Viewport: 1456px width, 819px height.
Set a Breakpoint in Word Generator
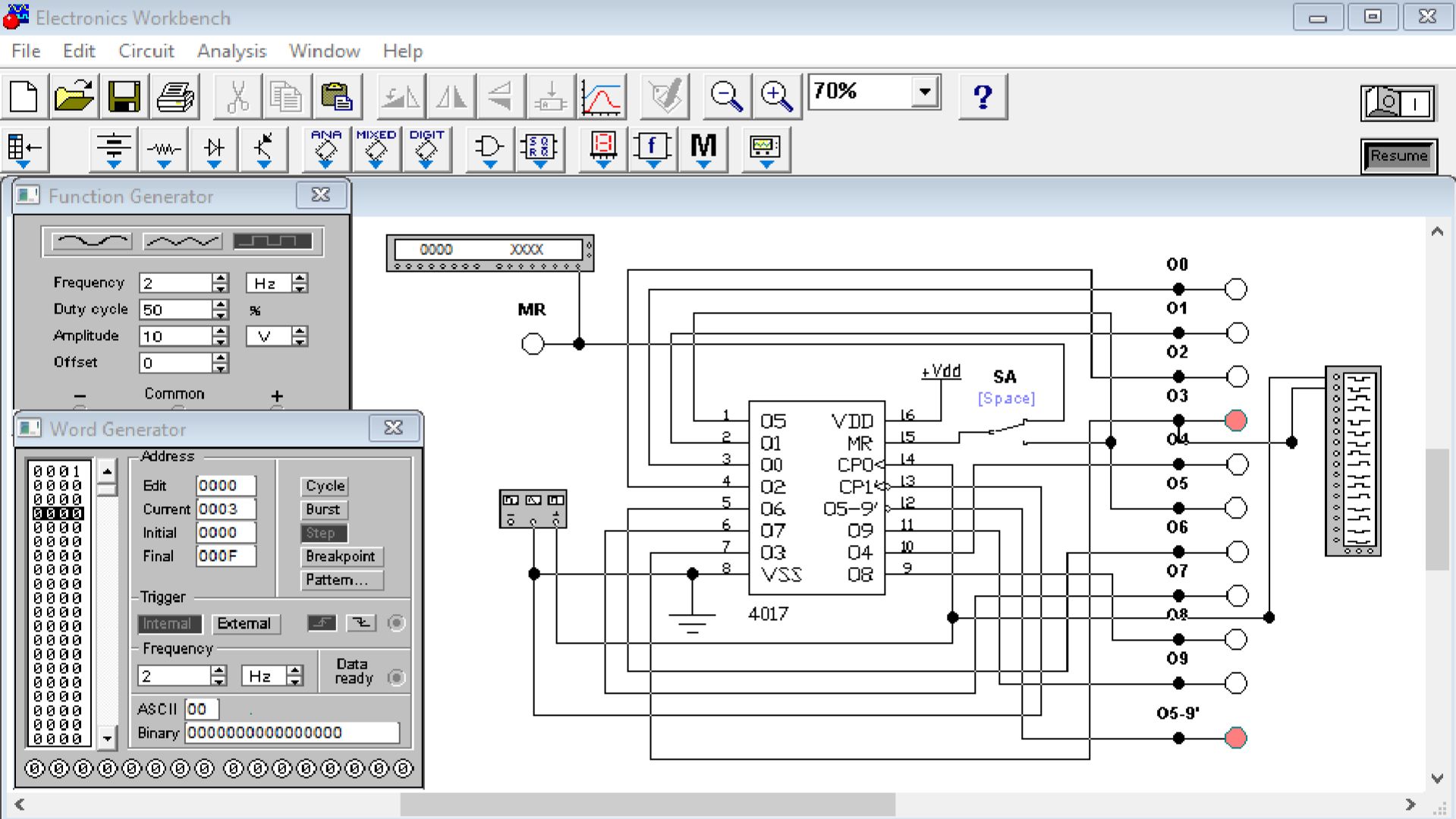[341, 556]
